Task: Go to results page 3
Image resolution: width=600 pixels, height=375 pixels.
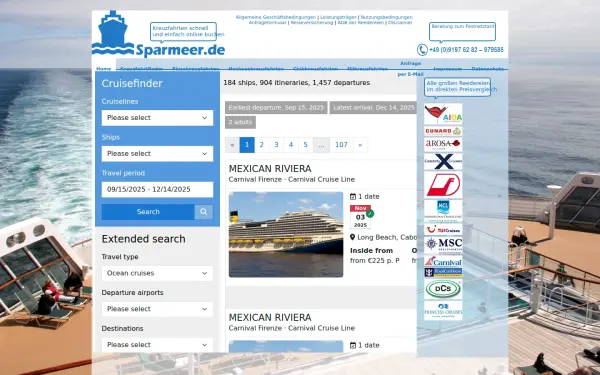Action: coord(276,145)
